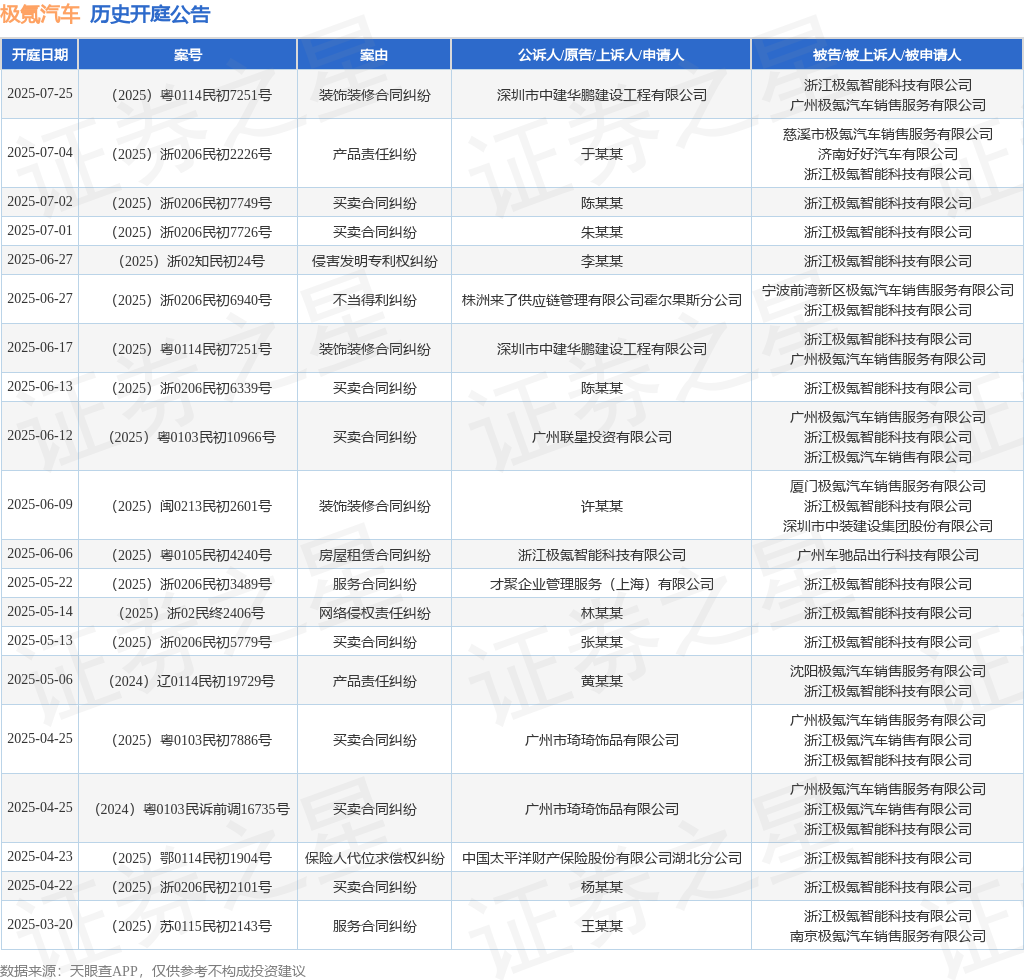Click case number 浙0206民初6940号
The width and height of the screenshot is (1024, 980).
pyautogui.click(x=192, y=300)
